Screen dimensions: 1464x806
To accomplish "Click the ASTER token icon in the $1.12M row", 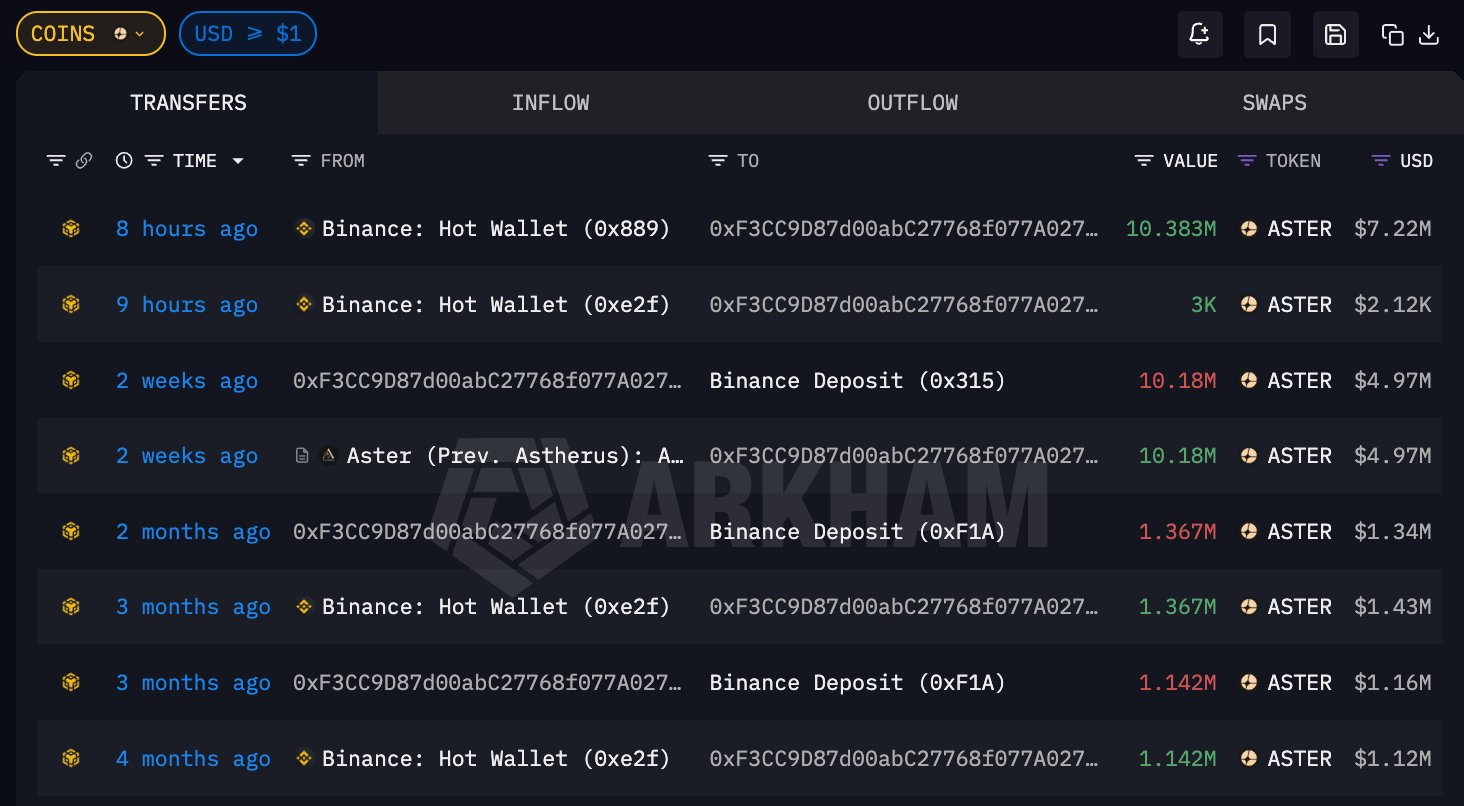I will [x=1249, y=759].
